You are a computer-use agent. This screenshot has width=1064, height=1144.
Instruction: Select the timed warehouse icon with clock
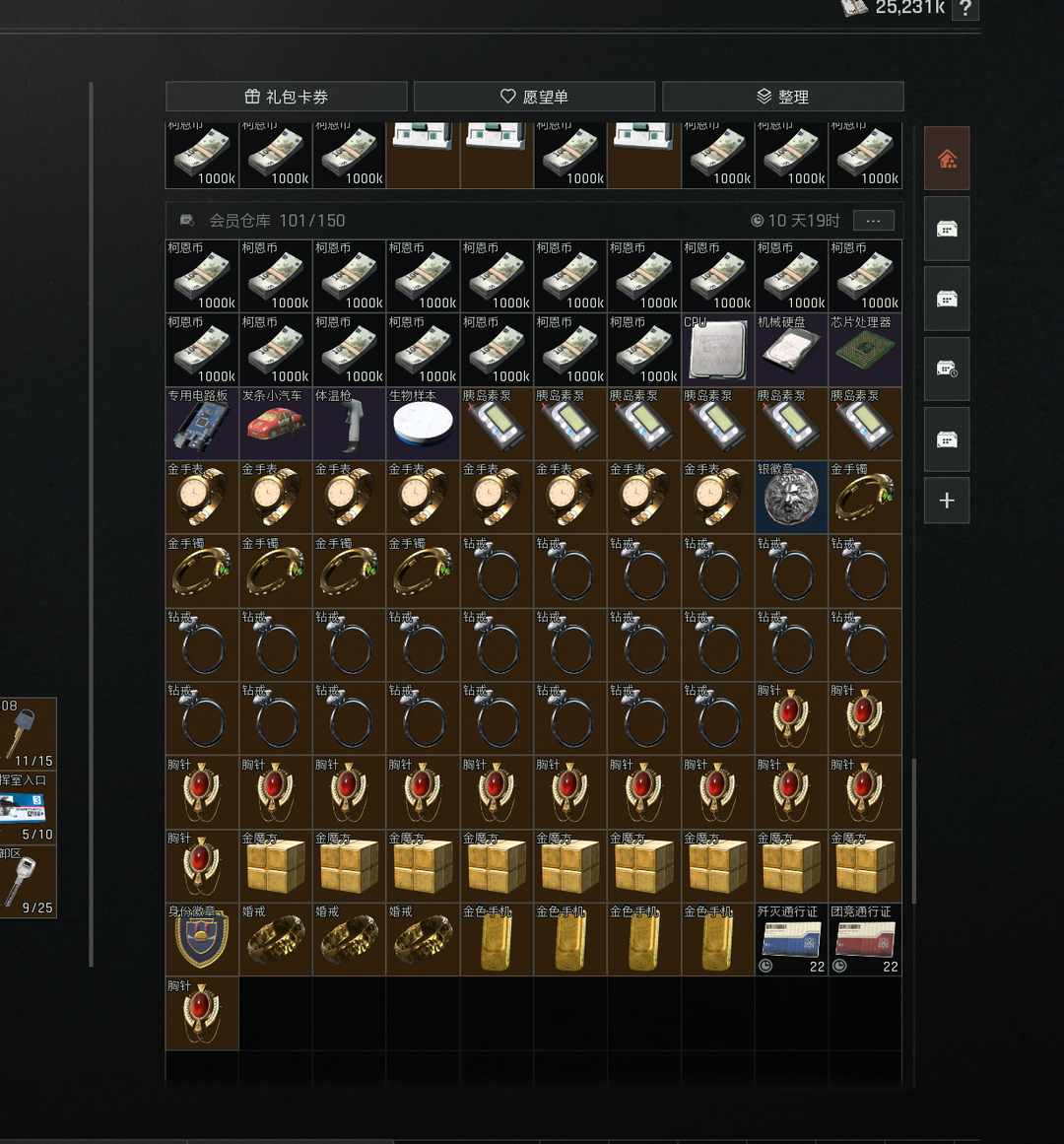(x=947, y=370)
